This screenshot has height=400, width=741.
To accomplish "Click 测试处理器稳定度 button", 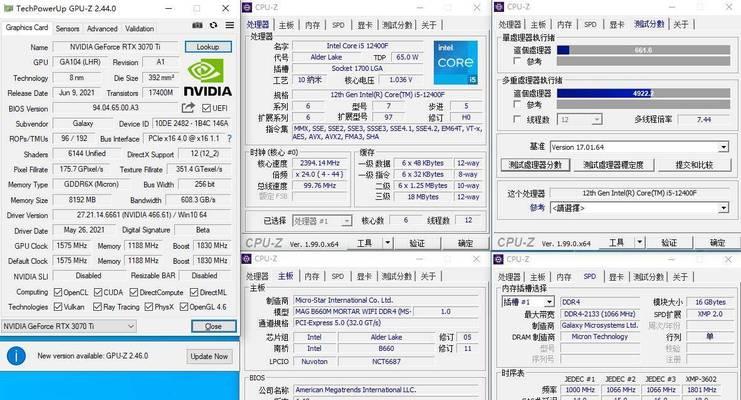I will 613,165.
